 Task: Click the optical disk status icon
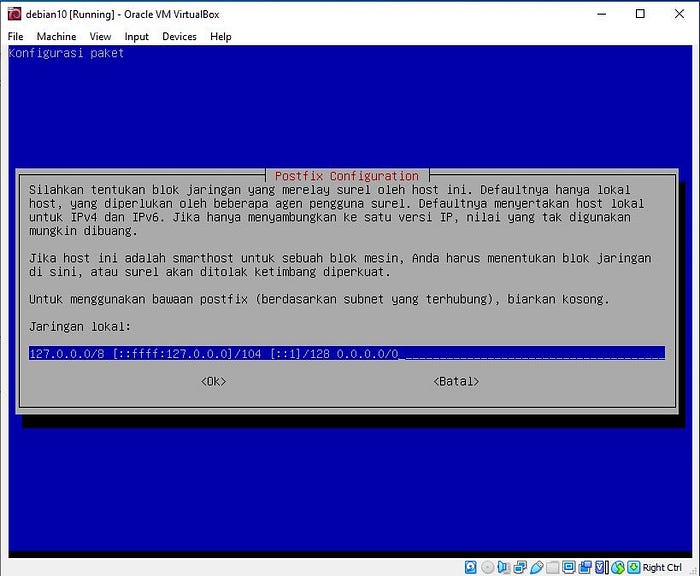[488, 568]
